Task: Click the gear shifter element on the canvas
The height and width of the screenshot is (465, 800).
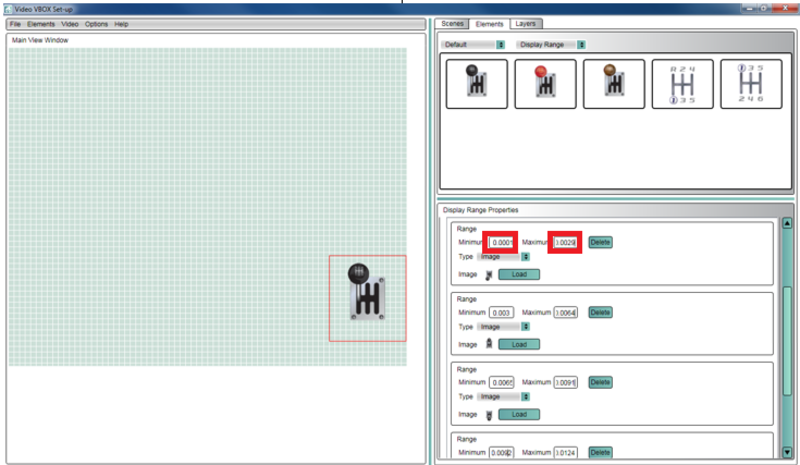Action: tap(367, 294)
